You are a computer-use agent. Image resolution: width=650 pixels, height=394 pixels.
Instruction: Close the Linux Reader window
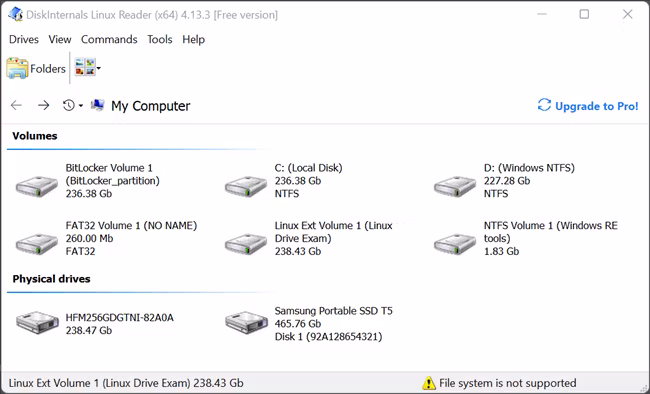(x=628, y=14)
